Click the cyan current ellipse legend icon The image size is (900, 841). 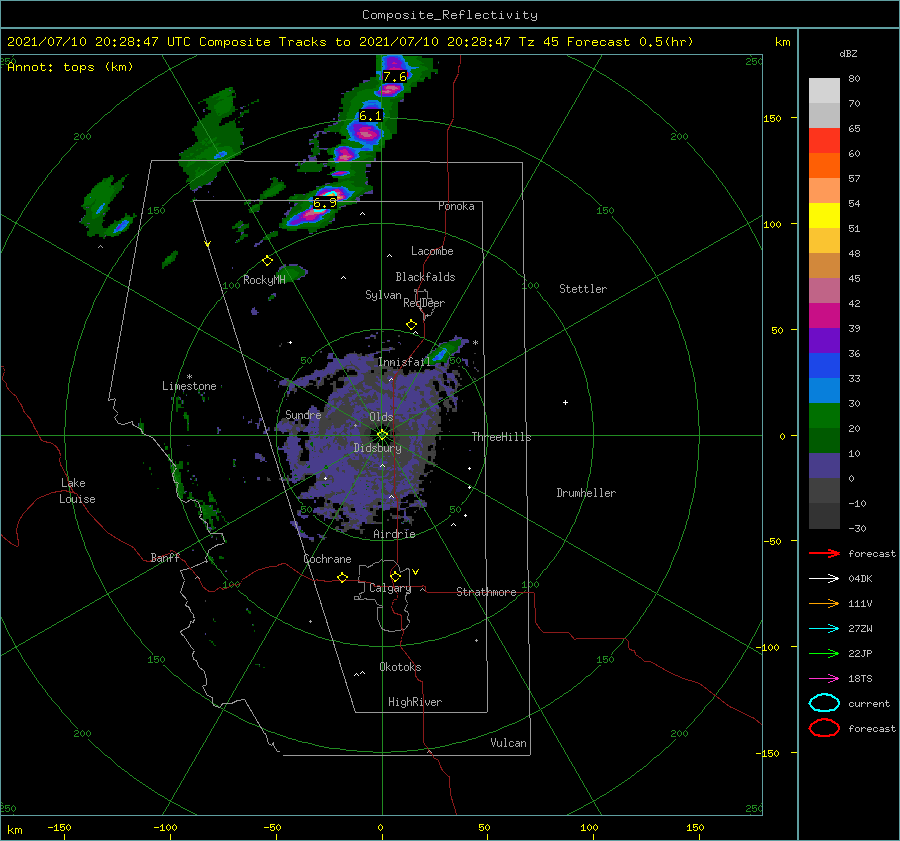[824, 703]
